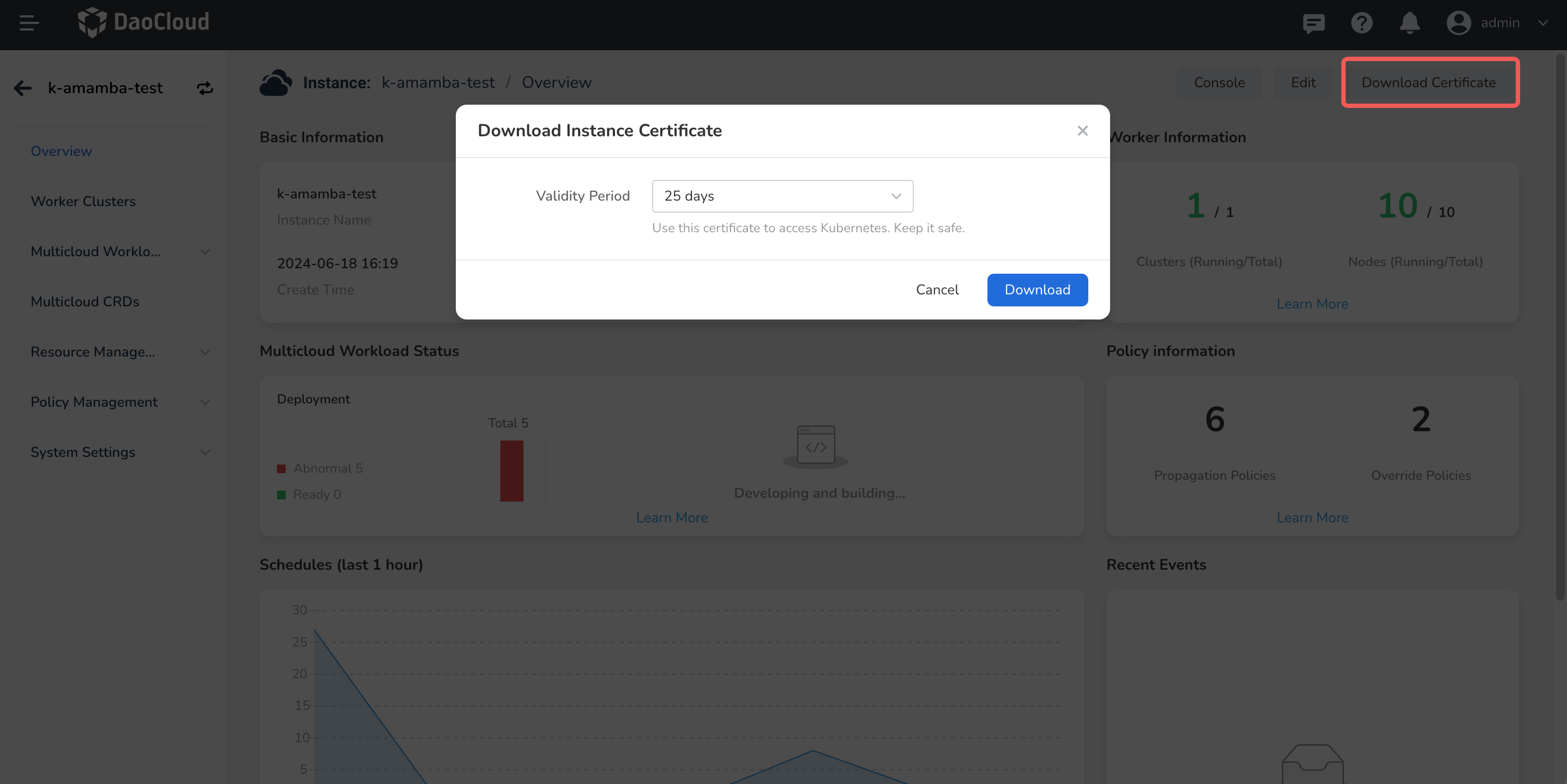The height and width of the screenshot is (784, 1567).
Task: Open the hamburger navigation menu
Action: (x=28, y=23)
